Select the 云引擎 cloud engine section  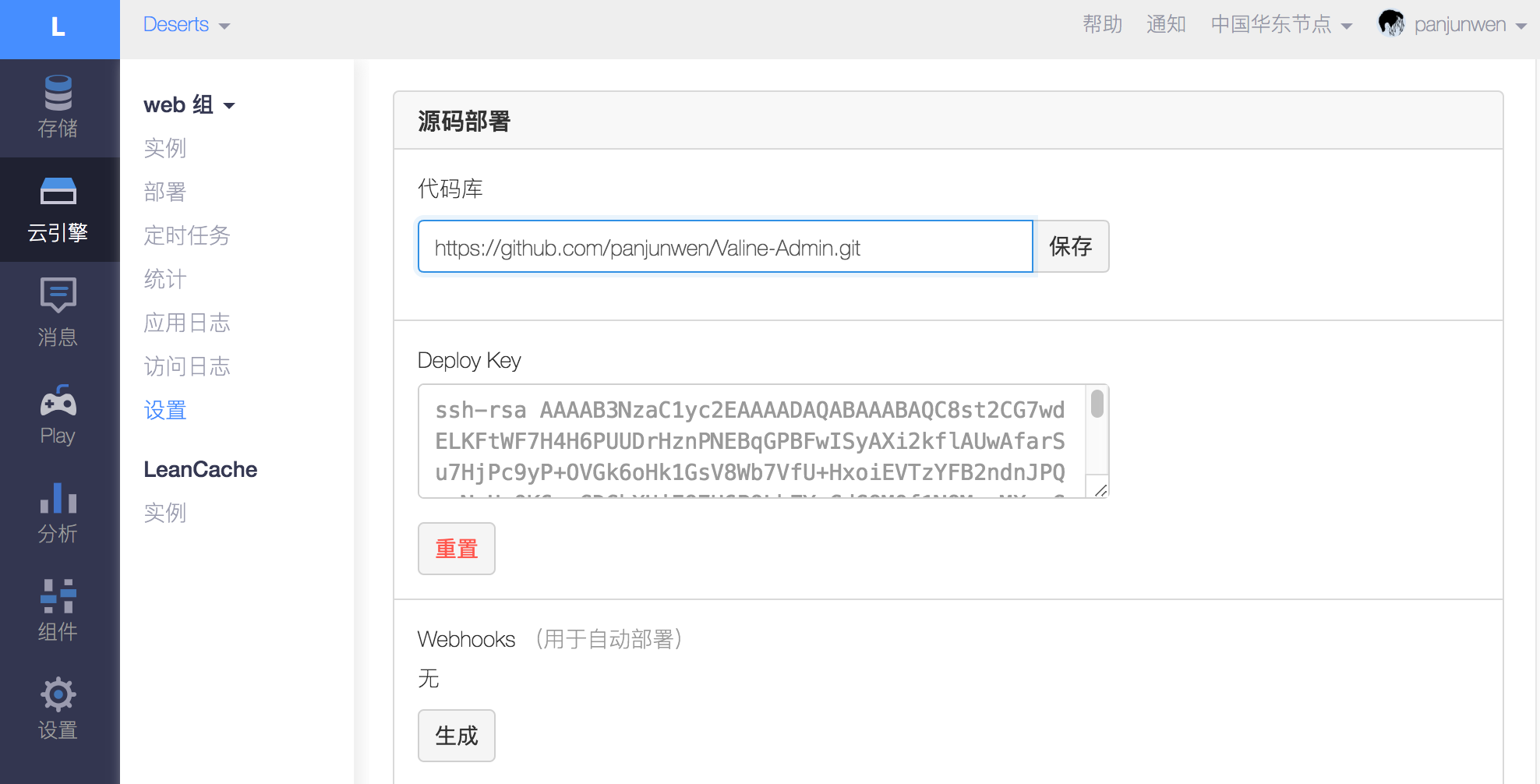coord(58,209)
